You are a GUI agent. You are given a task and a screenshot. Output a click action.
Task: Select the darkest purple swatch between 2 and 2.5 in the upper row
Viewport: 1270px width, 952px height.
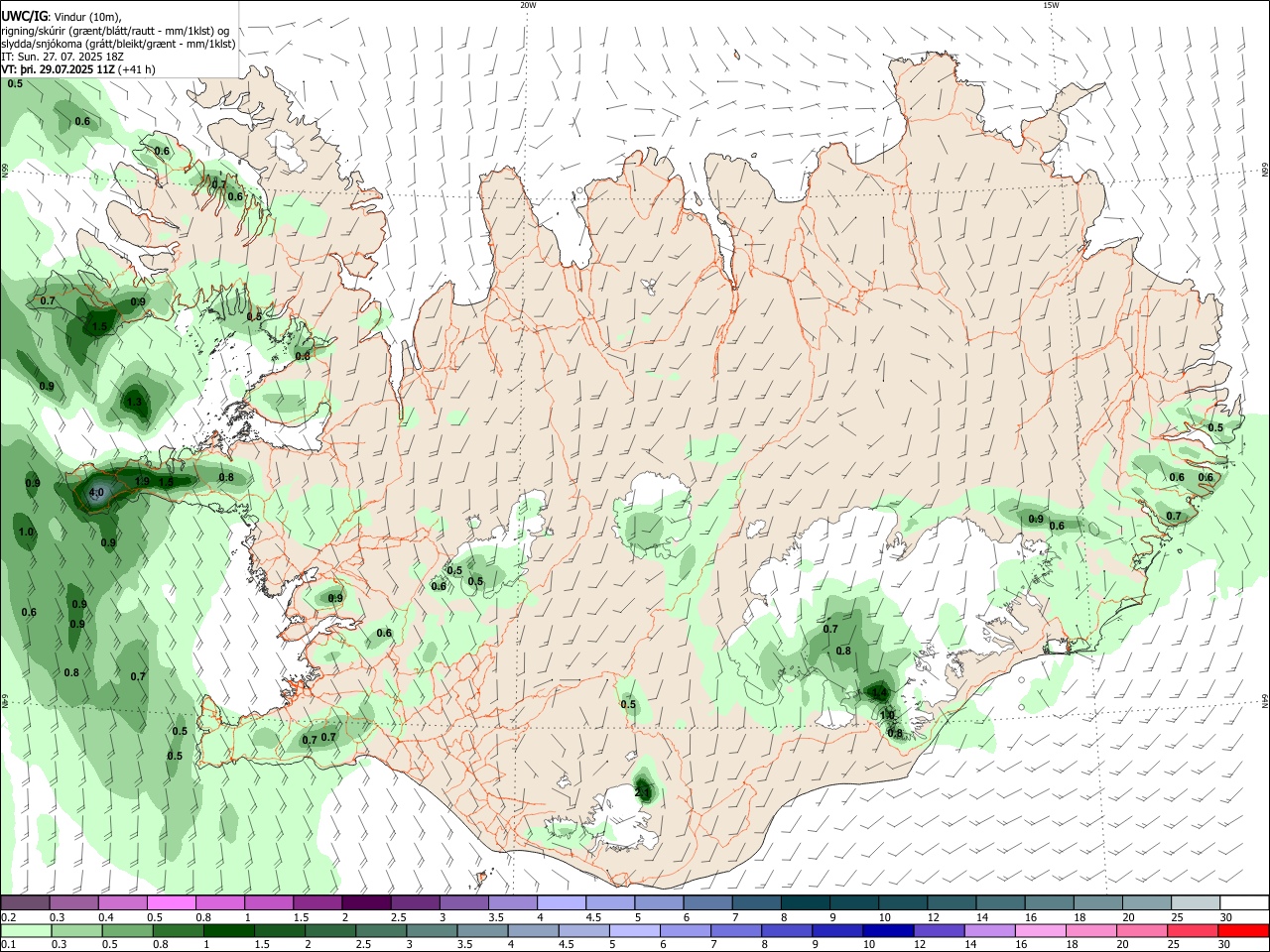coord(367,903)
